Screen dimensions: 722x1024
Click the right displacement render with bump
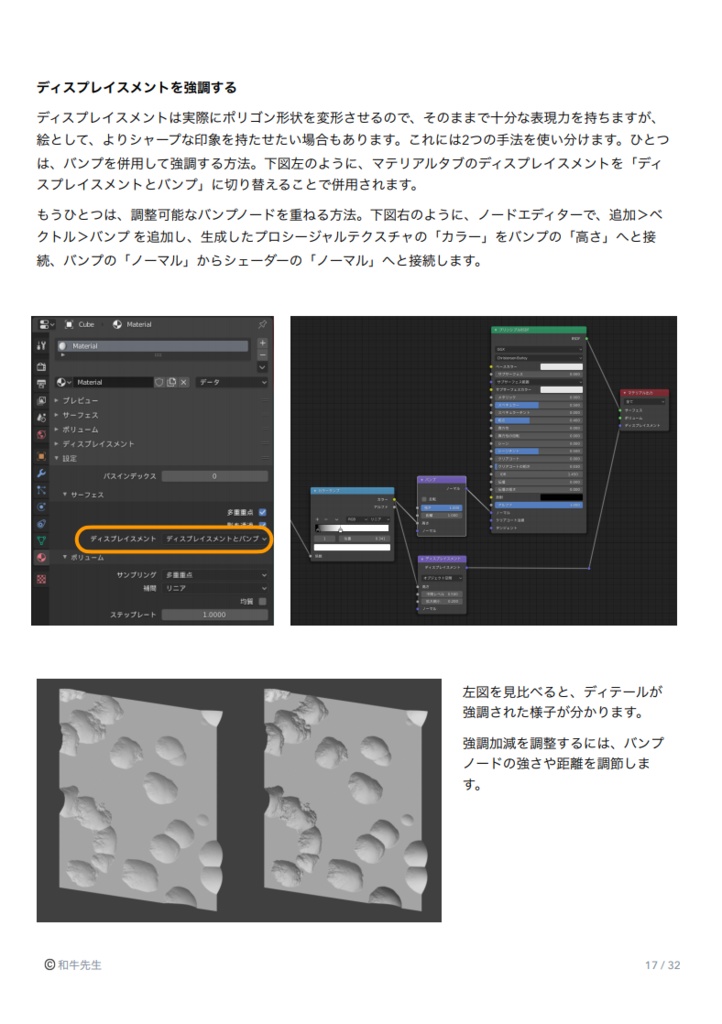tap(344, 798)
